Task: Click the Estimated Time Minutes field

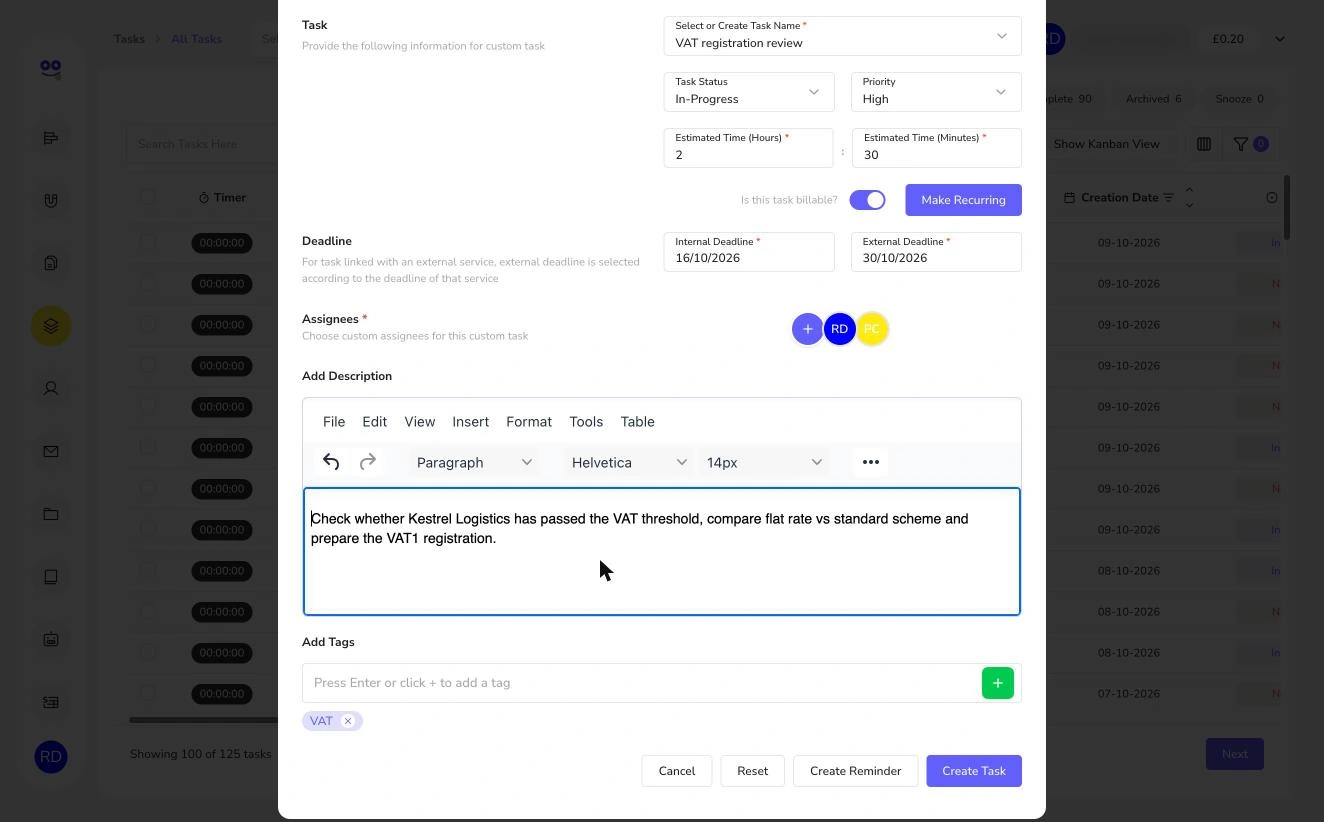Action: pyautogui.click(x=937, y=148)
